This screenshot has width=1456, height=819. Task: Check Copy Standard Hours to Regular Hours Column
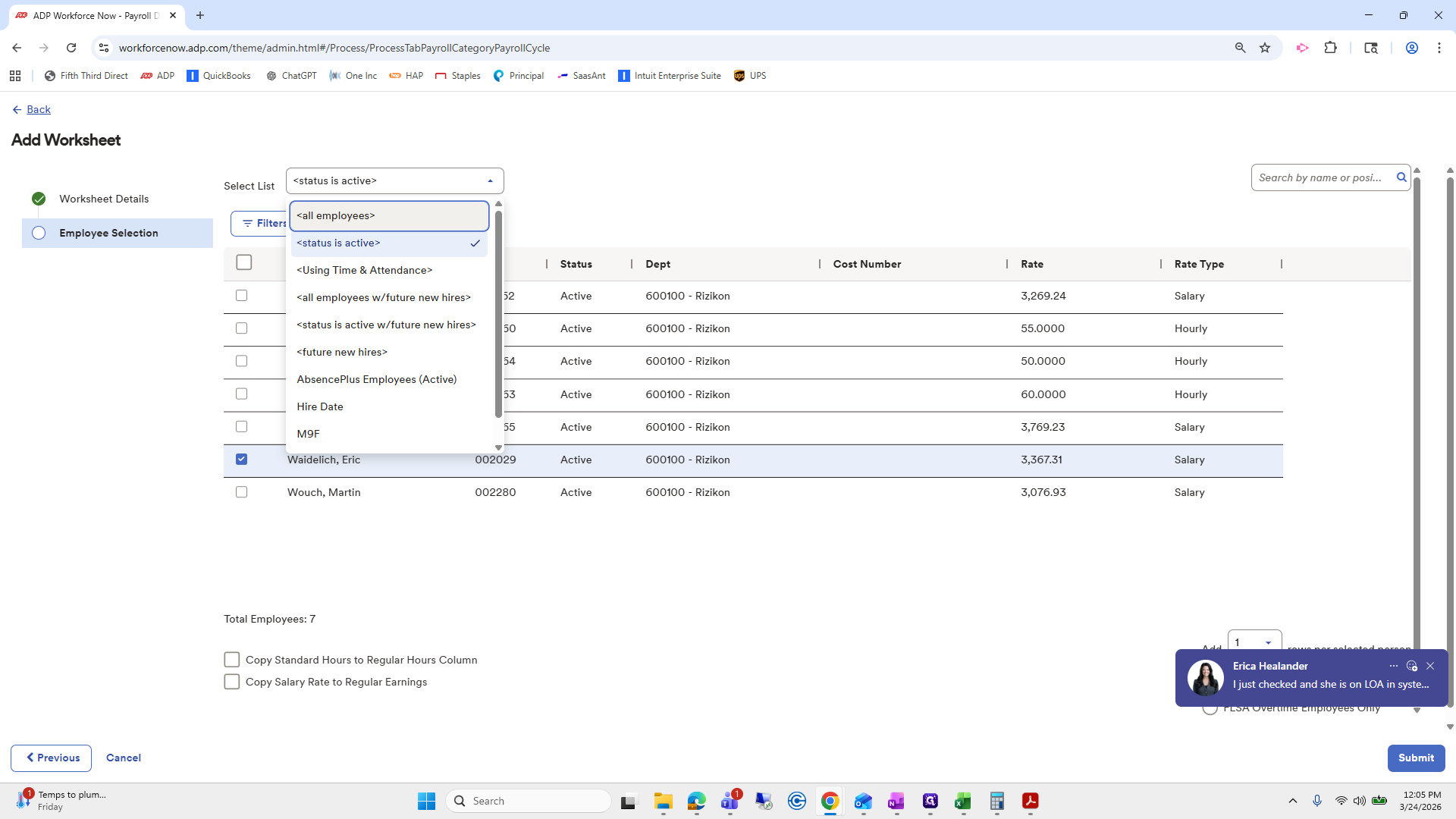pyautogui.click(x=232, y=660)
